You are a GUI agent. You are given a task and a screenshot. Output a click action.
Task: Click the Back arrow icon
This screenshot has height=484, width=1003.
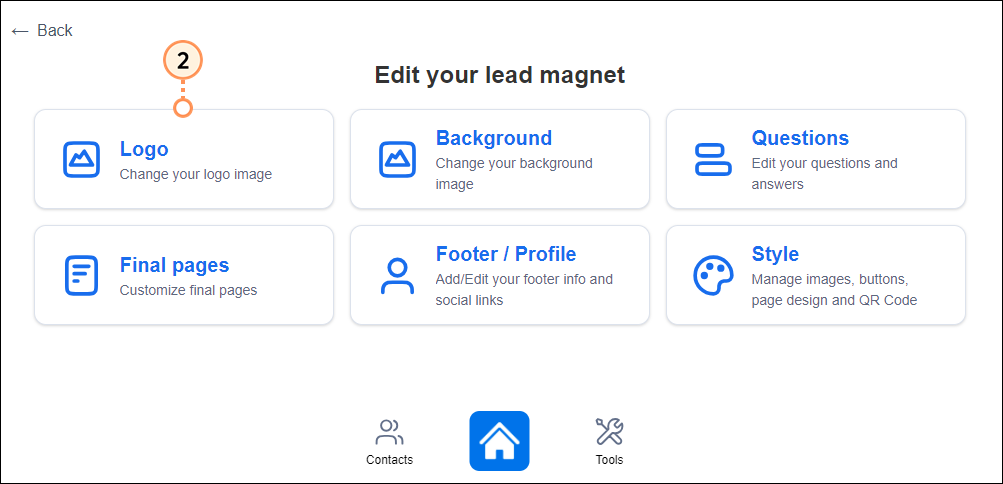[20, 31]
